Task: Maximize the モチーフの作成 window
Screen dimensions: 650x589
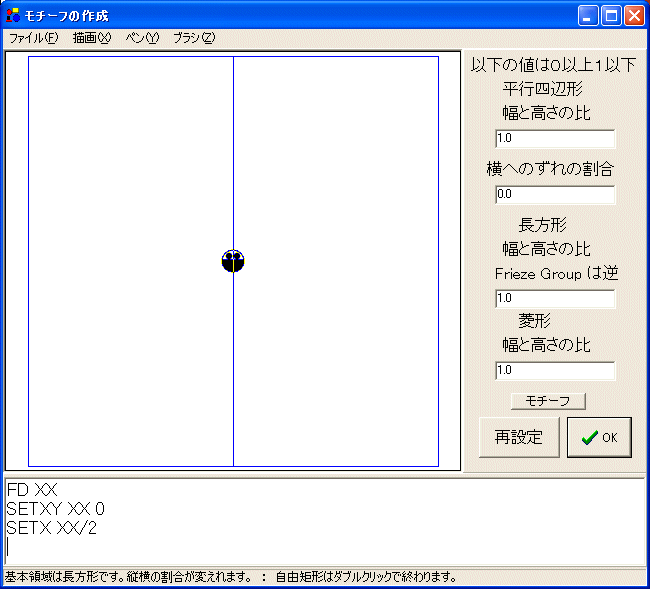Action: point(611,16)
